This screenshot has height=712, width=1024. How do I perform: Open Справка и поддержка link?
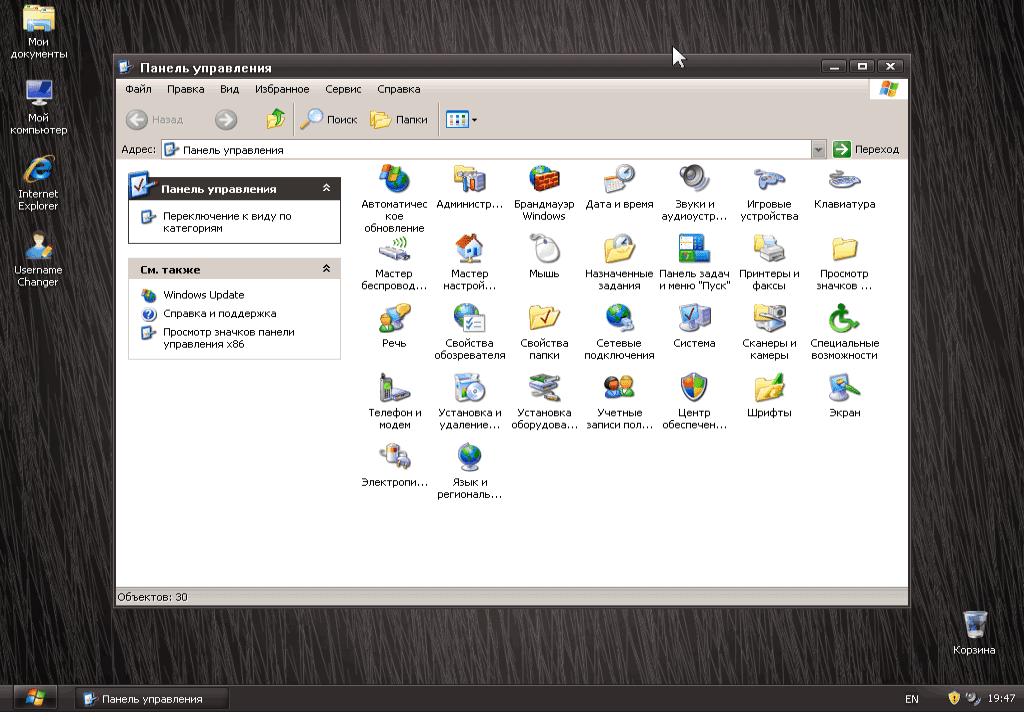click(x=219, y=314)
